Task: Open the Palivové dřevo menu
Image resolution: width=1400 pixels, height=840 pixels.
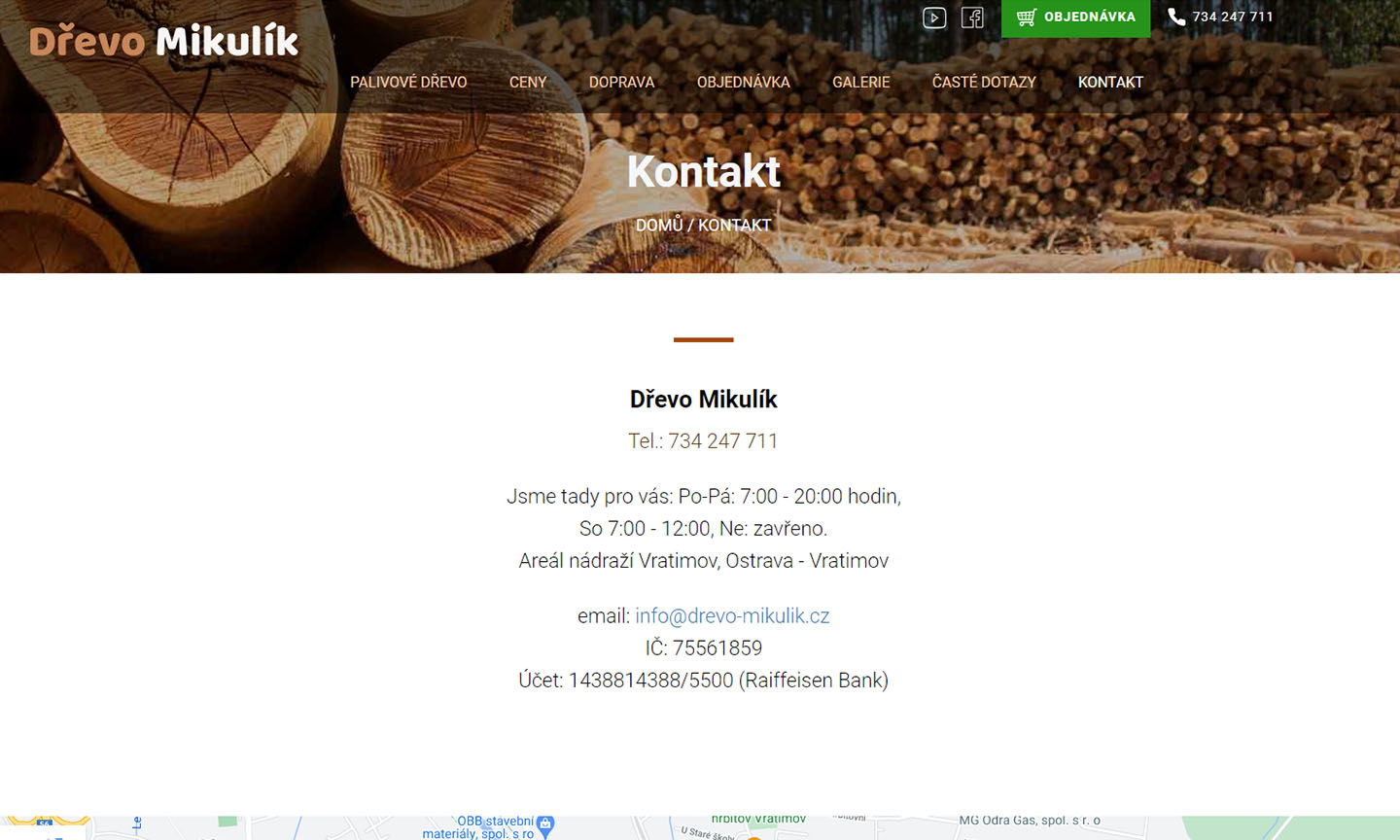Action: (x=408, y=82)
